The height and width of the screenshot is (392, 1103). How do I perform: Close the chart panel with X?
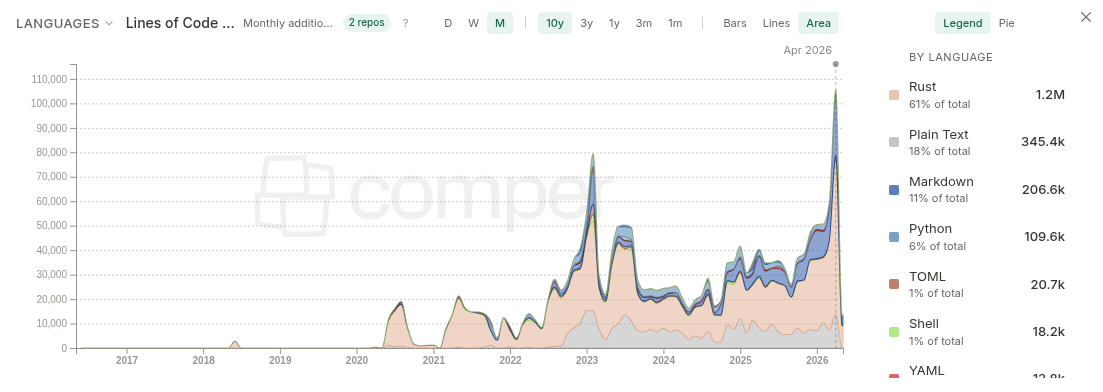click(x=1086, y=17)
